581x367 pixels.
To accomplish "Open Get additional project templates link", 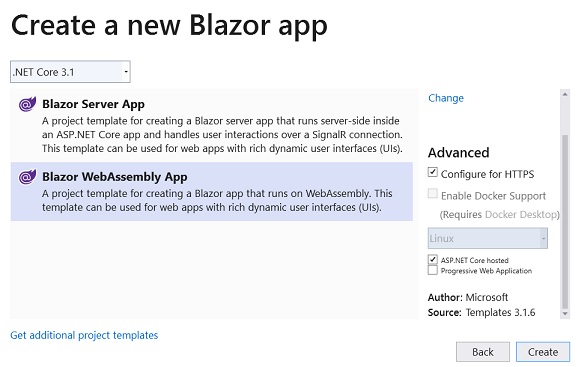I will click(84, 335).
